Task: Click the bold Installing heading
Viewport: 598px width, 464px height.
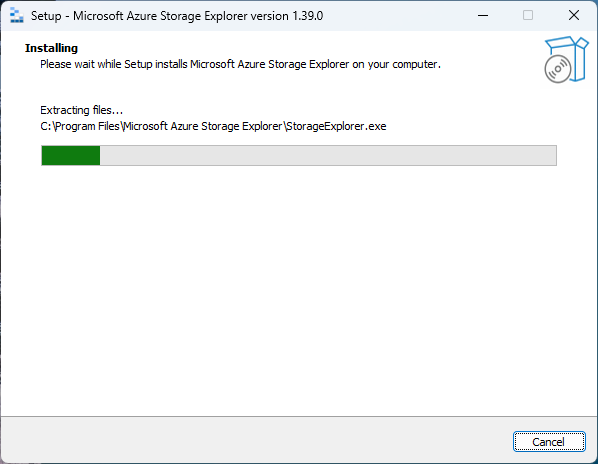Action: pyautogui.click(x=51, y=48)
